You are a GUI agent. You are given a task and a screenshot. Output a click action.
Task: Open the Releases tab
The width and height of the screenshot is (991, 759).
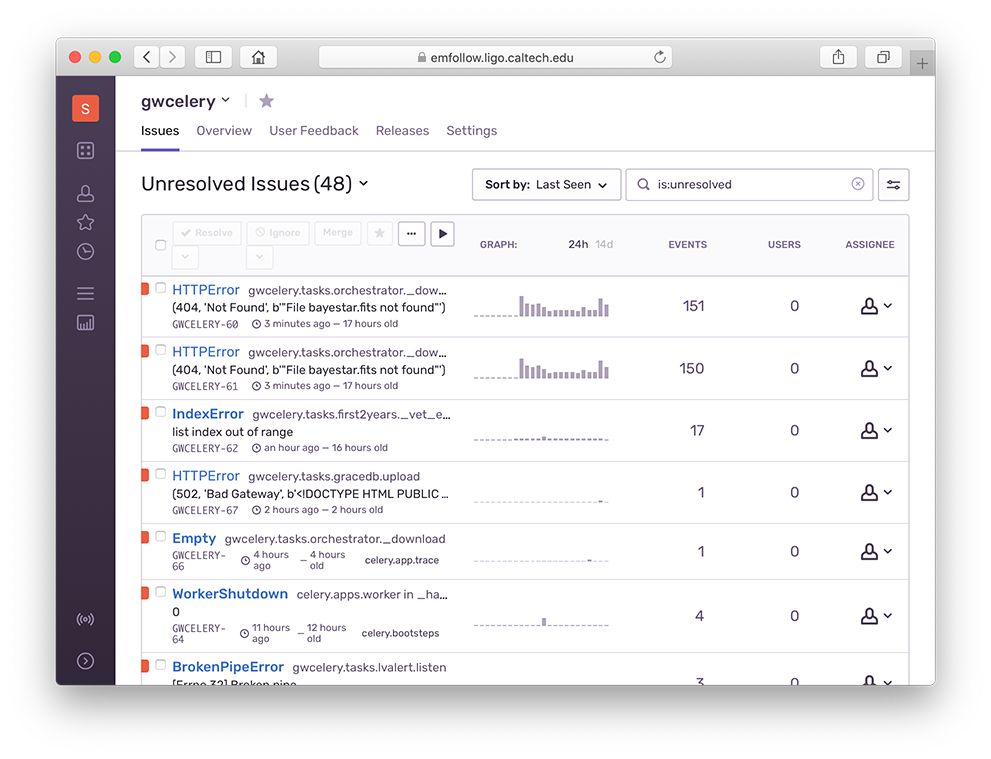(402, 131)
